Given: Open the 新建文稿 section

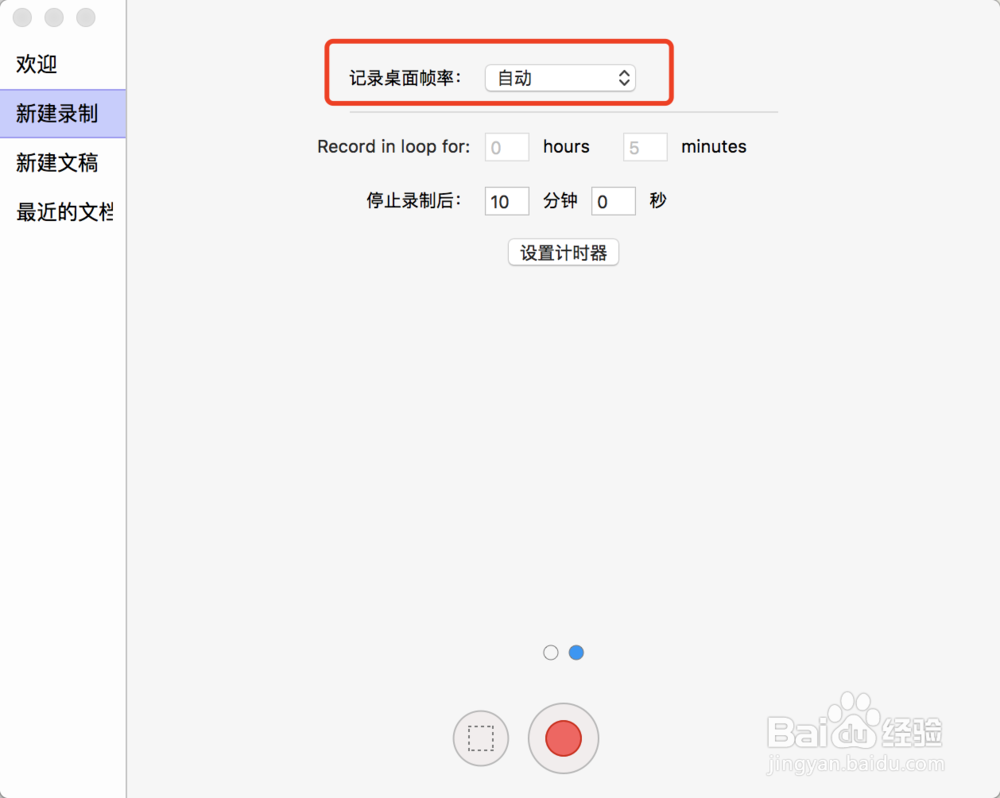Looking at the screenshot, I should pyautogui.click(x=55, y=163).
